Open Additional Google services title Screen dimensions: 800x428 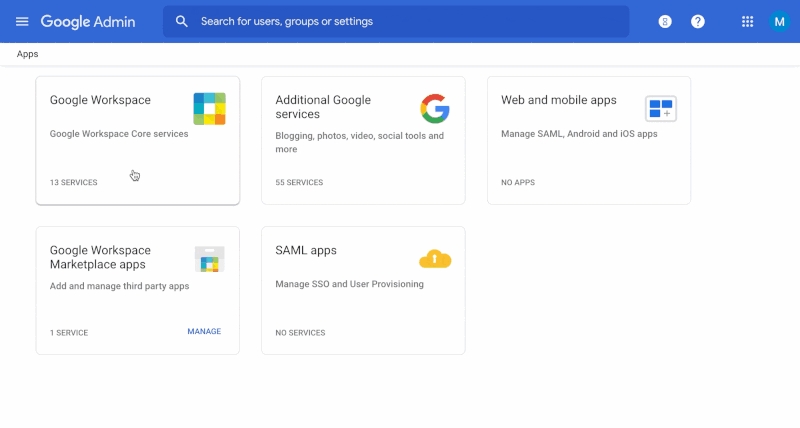click(323, 107)
